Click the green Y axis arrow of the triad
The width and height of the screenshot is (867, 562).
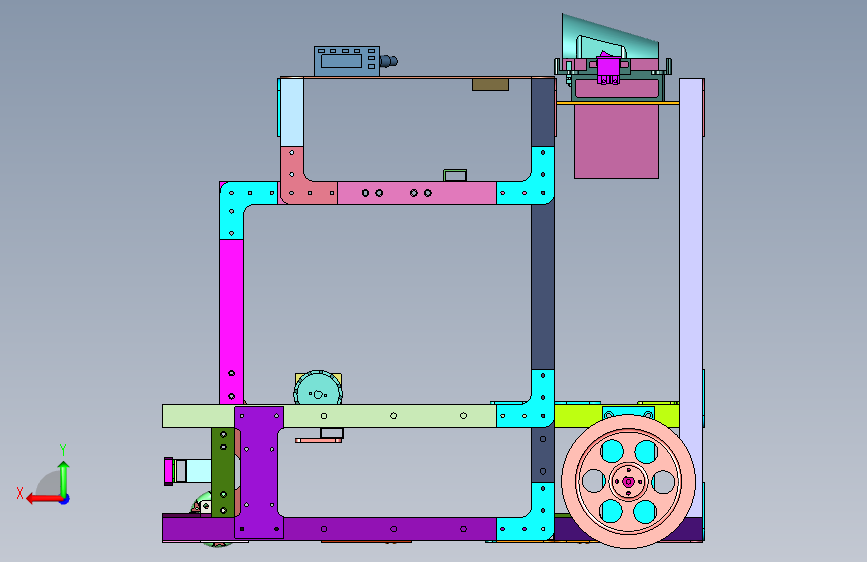[64, 478]
